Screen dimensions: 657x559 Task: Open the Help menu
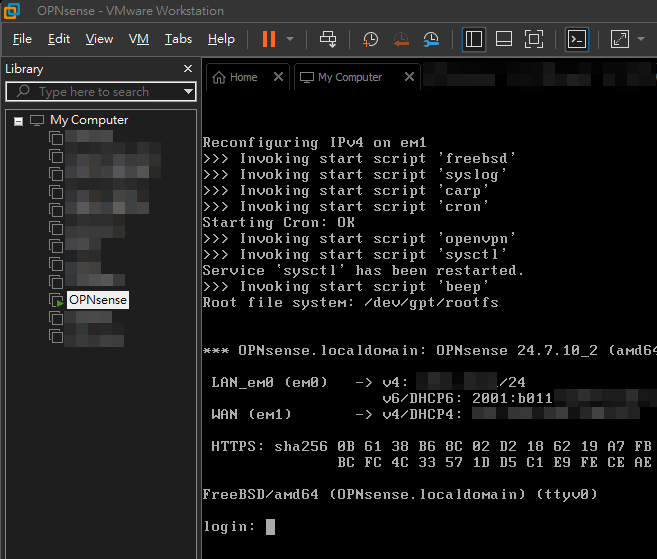pos(221,39)
